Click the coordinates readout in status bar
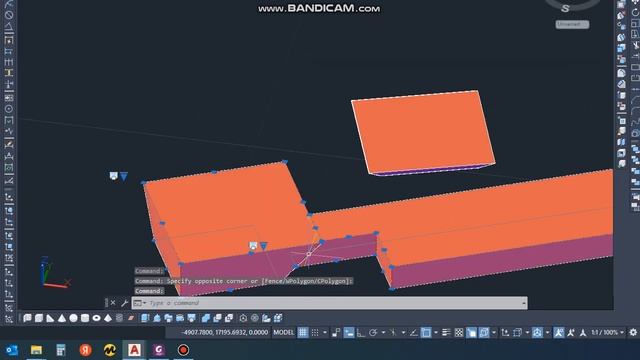The image size is (640, 360). (224, 333)
